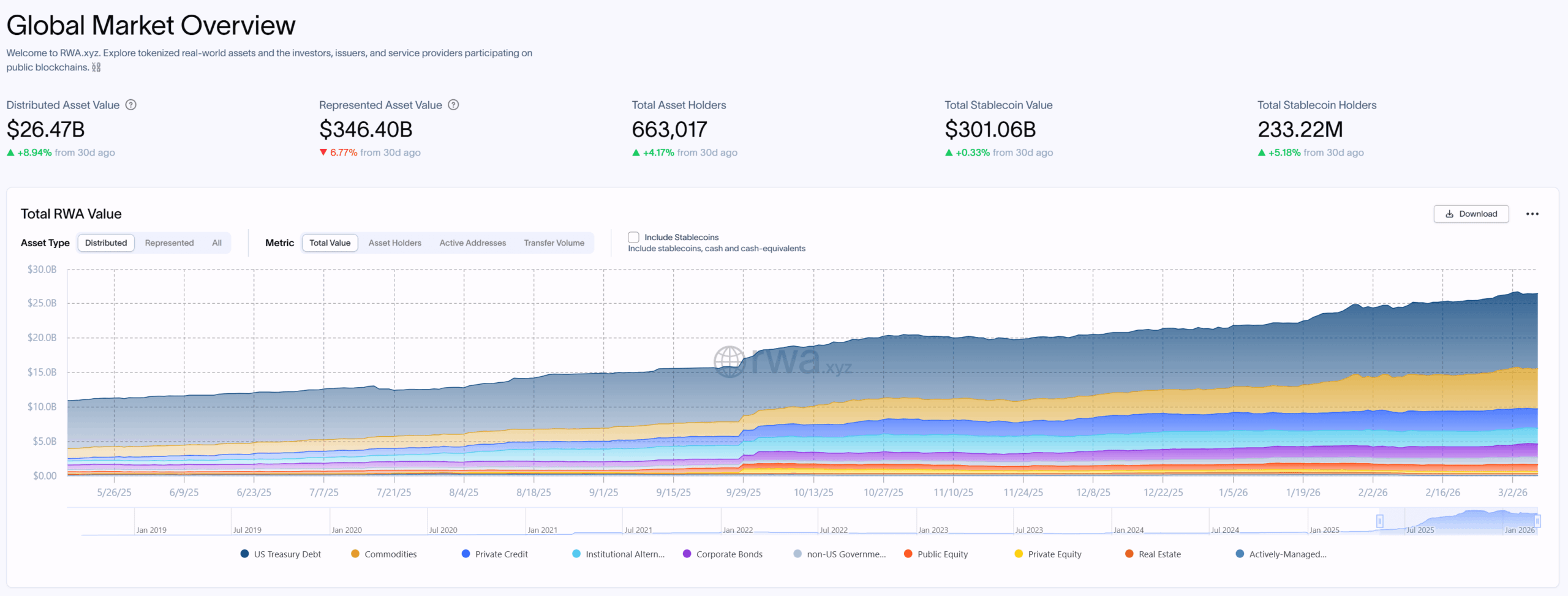Select the All asset type option
Viewport: 1568px width, 596px height.
[x=217, y=243]
